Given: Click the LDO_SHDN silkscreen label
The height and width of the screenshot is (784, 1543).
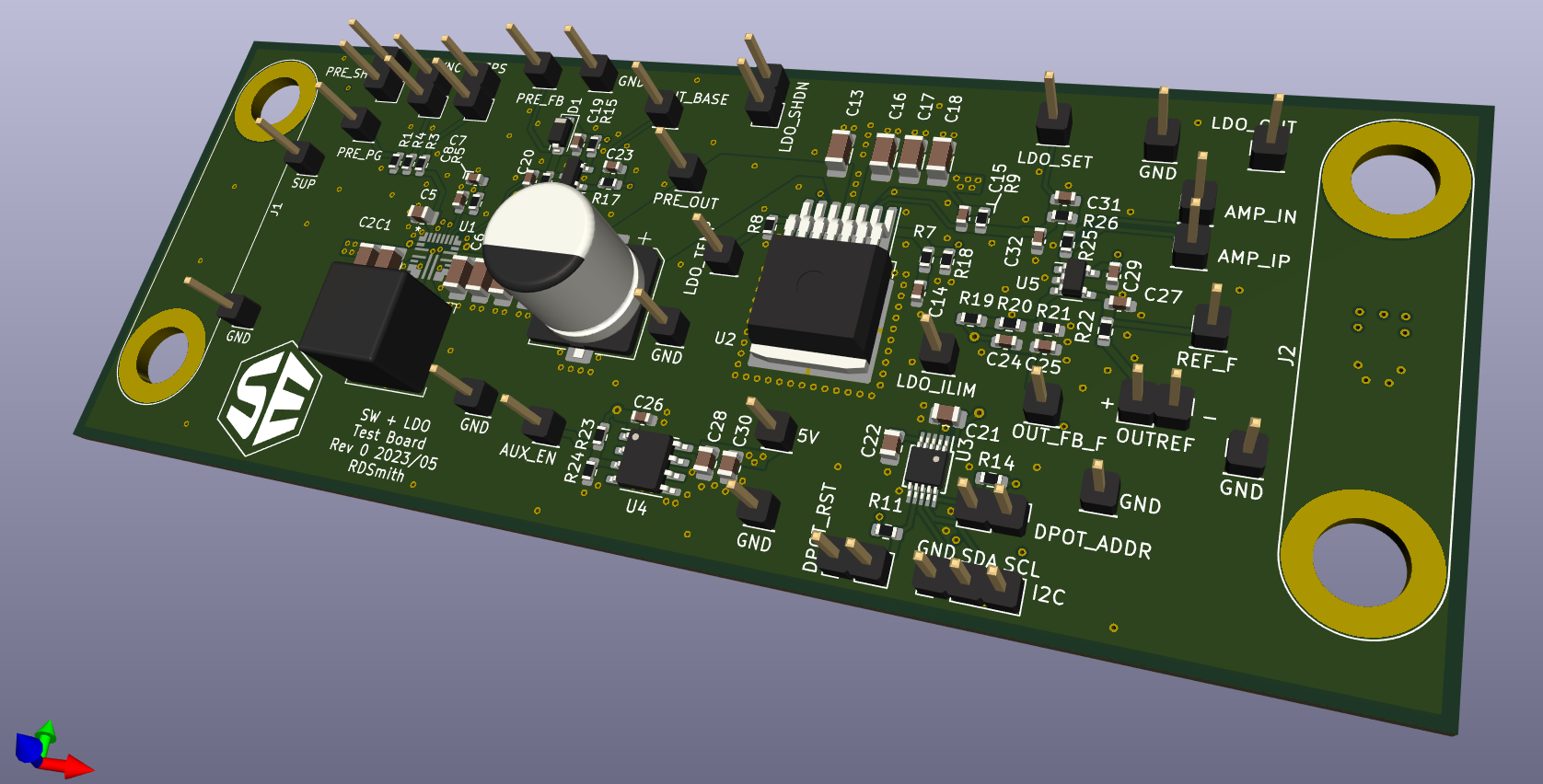Looking at the screenshot, I should tap(794, 117).
